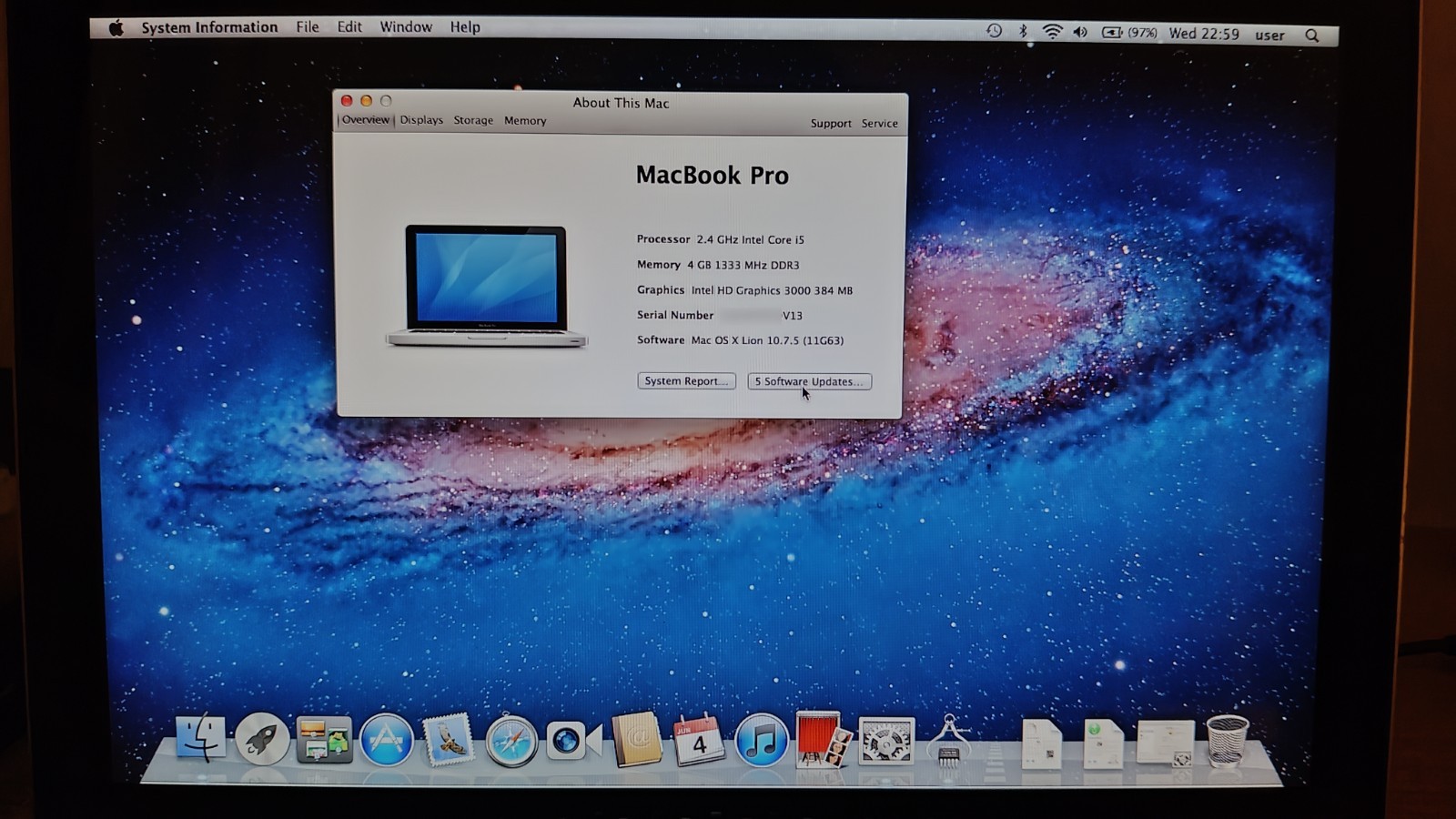Open Finder from the Dock

pyautogui.click(x=199, y=739)
